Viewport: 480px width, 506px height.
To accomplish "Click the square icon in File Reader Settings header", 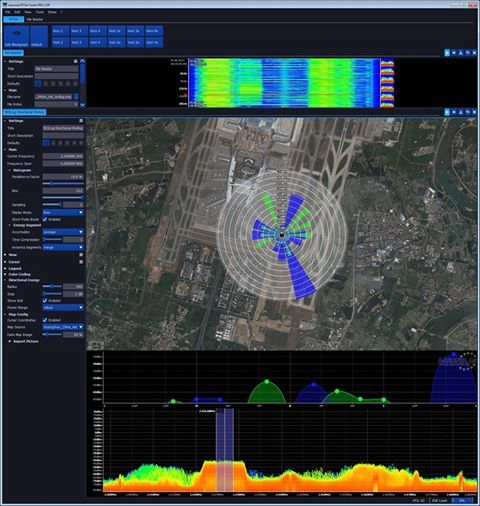I will (76, 61).
